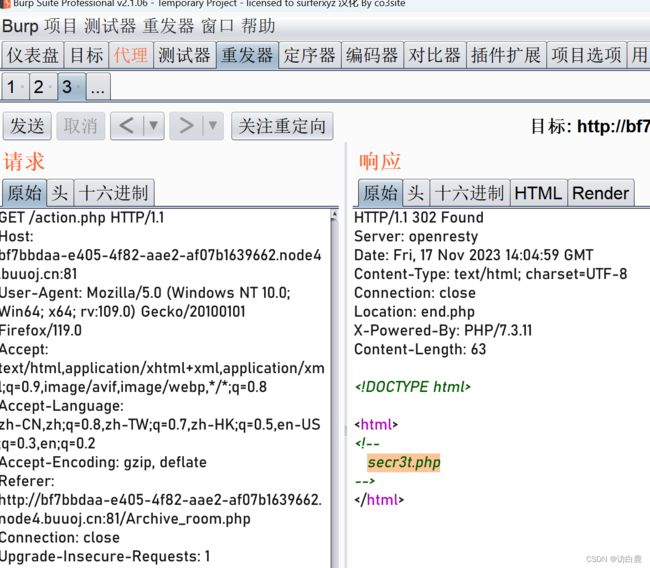650x568 pixels.
Task: Open the 窗口 menu
Action: click(x=218, y=26)
